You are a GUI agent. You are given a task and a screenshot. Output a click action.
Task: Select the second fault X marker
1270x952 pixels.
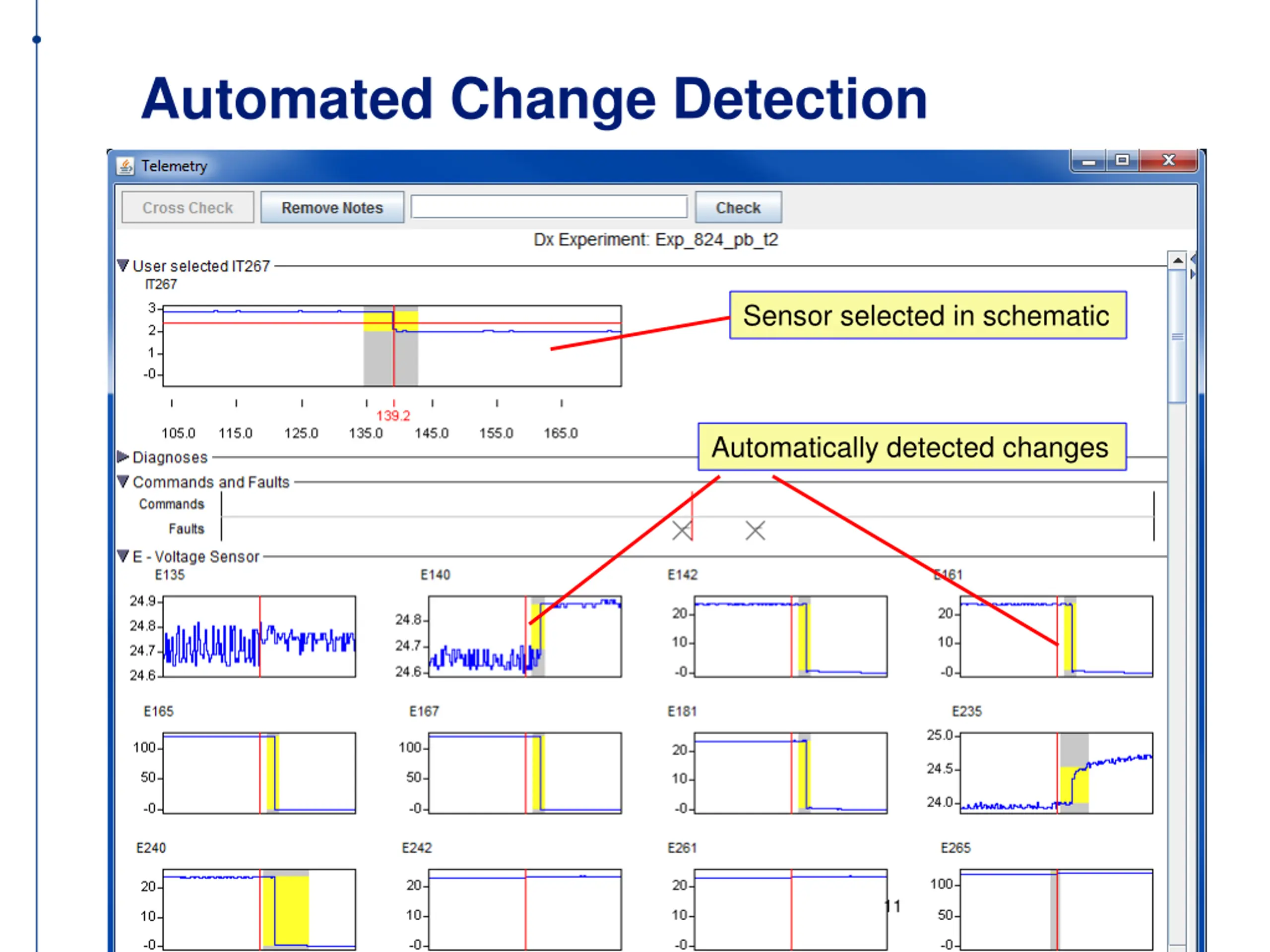pyautogui.click(x=755, y=530)
